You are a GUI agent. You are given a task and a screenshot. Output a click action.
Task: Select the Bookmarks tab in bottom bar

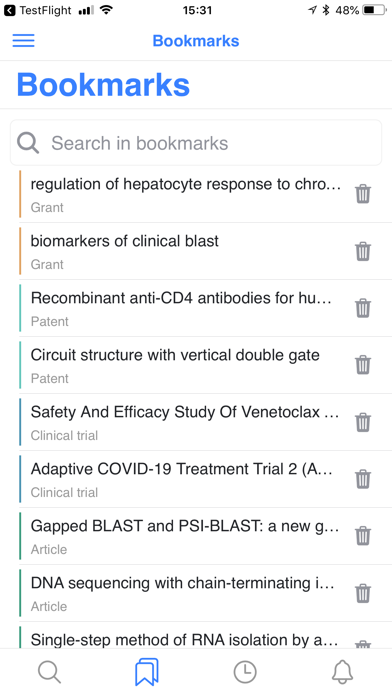pyautogui.click(x=147, y=672)
